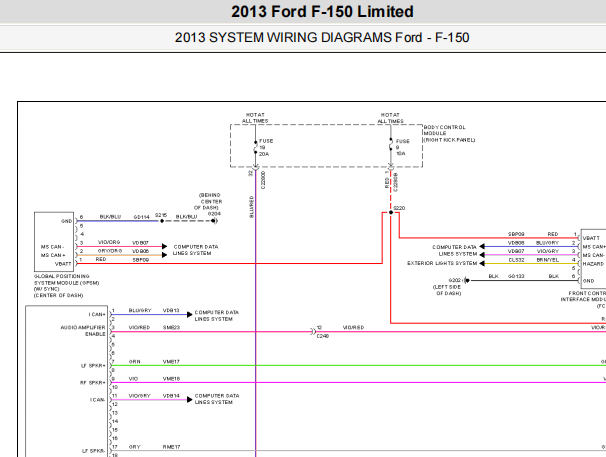Click the 'BLU/GRY' label on the VDB06 wire
The width and height of the screenshot is (606, 457).
click(547, 243)
